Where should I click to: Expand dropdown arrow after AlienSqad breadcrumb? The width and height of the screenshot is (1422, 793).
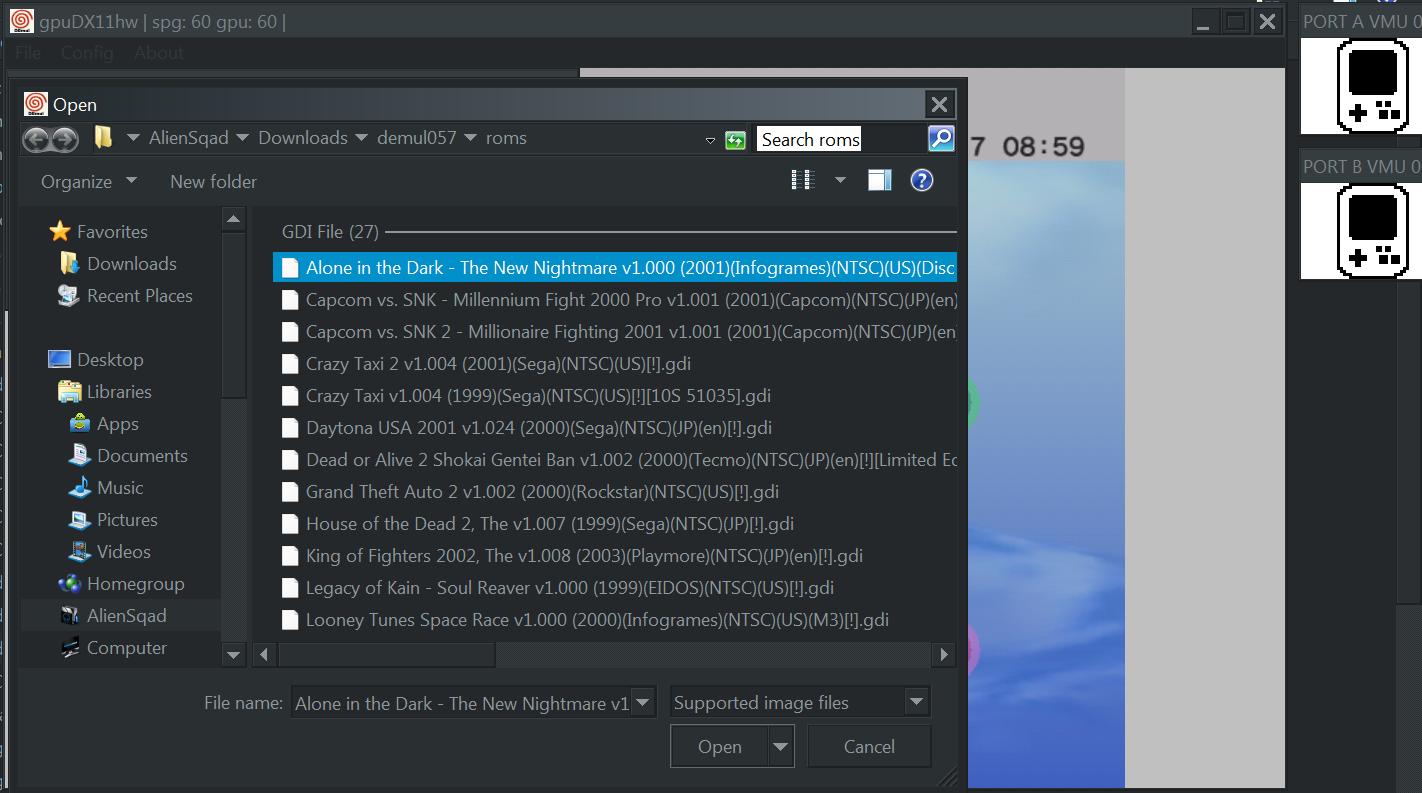pos(243,138)
